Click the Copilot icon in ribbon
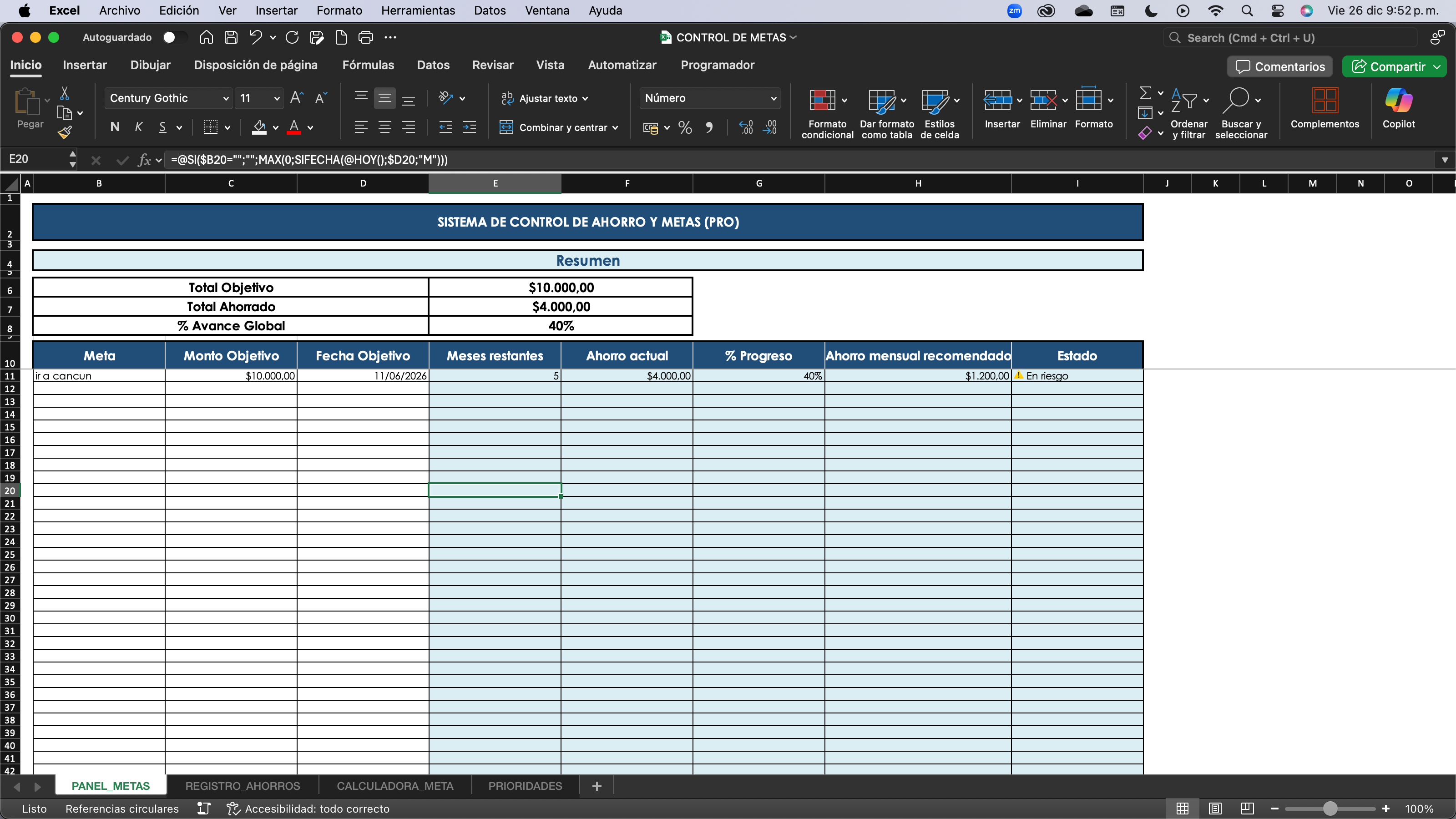This screenshot has height=819, width=1456. tap(1398, 101)
